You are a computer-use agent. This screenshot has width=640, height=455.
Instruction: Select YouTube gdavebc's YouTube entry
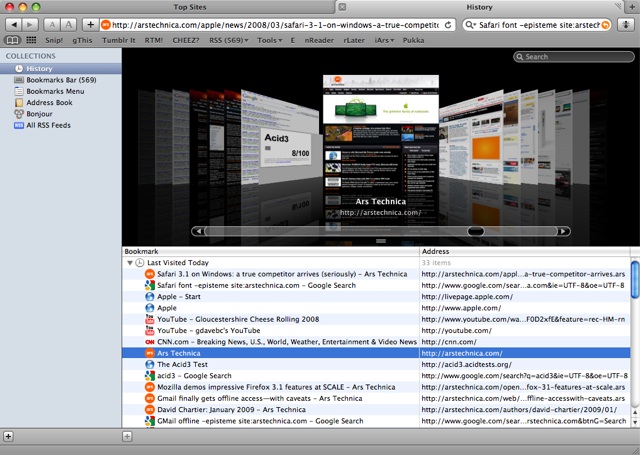(376, 331)
